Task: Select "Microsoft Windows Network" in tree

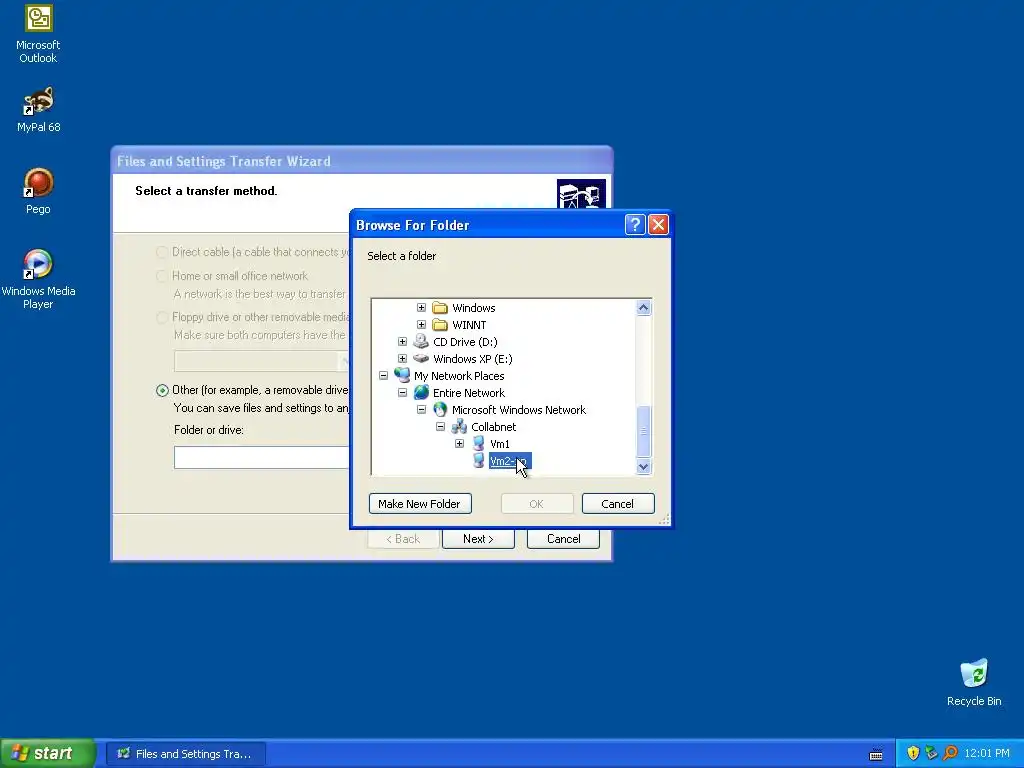Action: [x=519, y=409]
